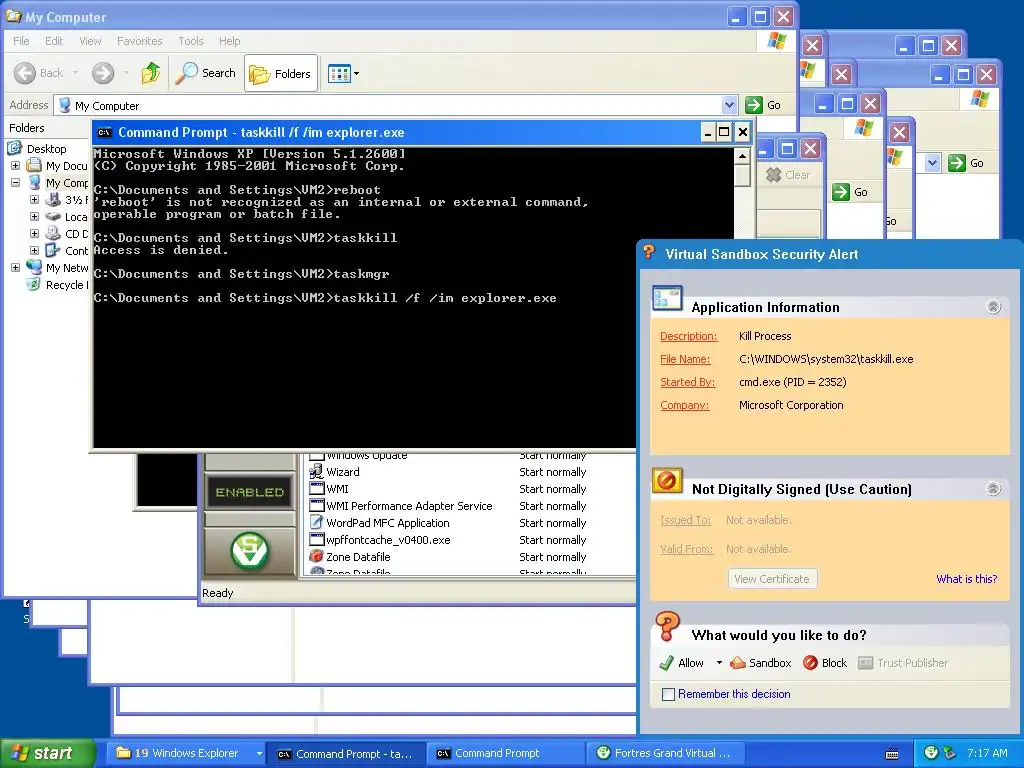Open the Edit menu in My Computer
Image resolution: width=1024 pixels, height=768 pixels.
[x=54, y=41]
